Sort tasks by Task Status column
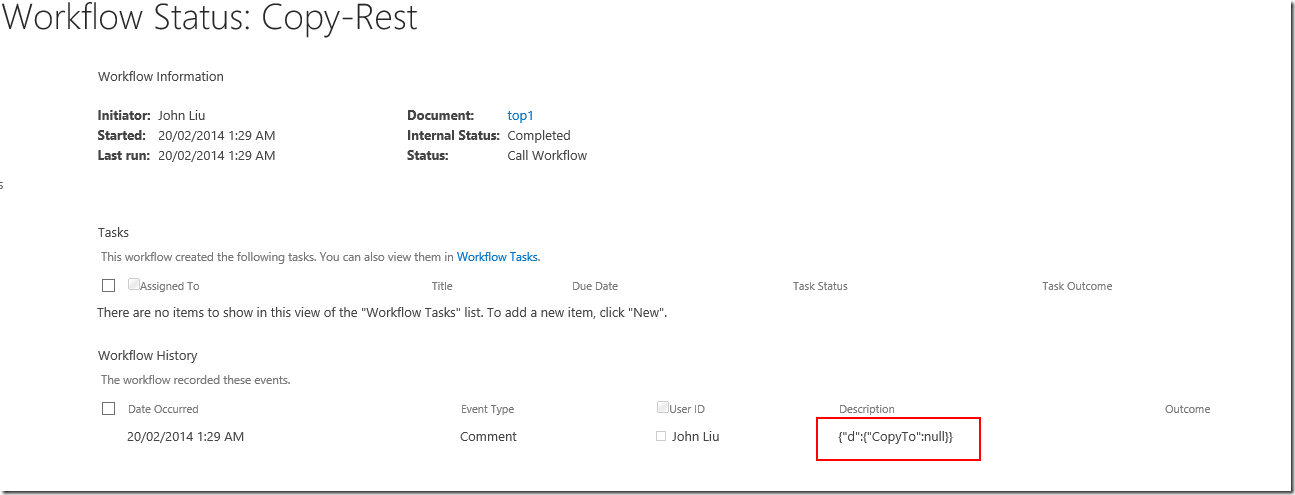 (819, 286)
